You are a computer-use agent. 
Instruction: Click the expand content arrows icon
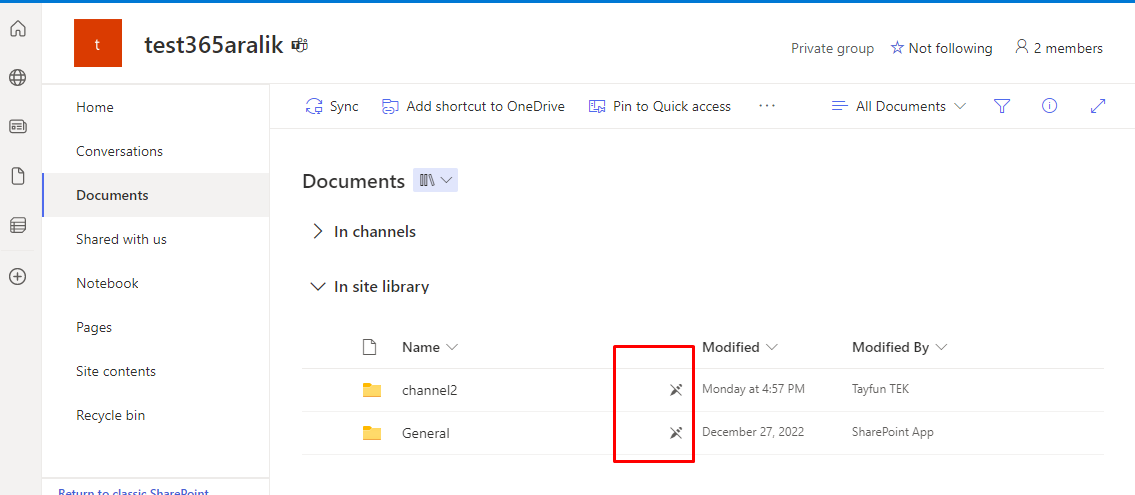(1097, 106)
